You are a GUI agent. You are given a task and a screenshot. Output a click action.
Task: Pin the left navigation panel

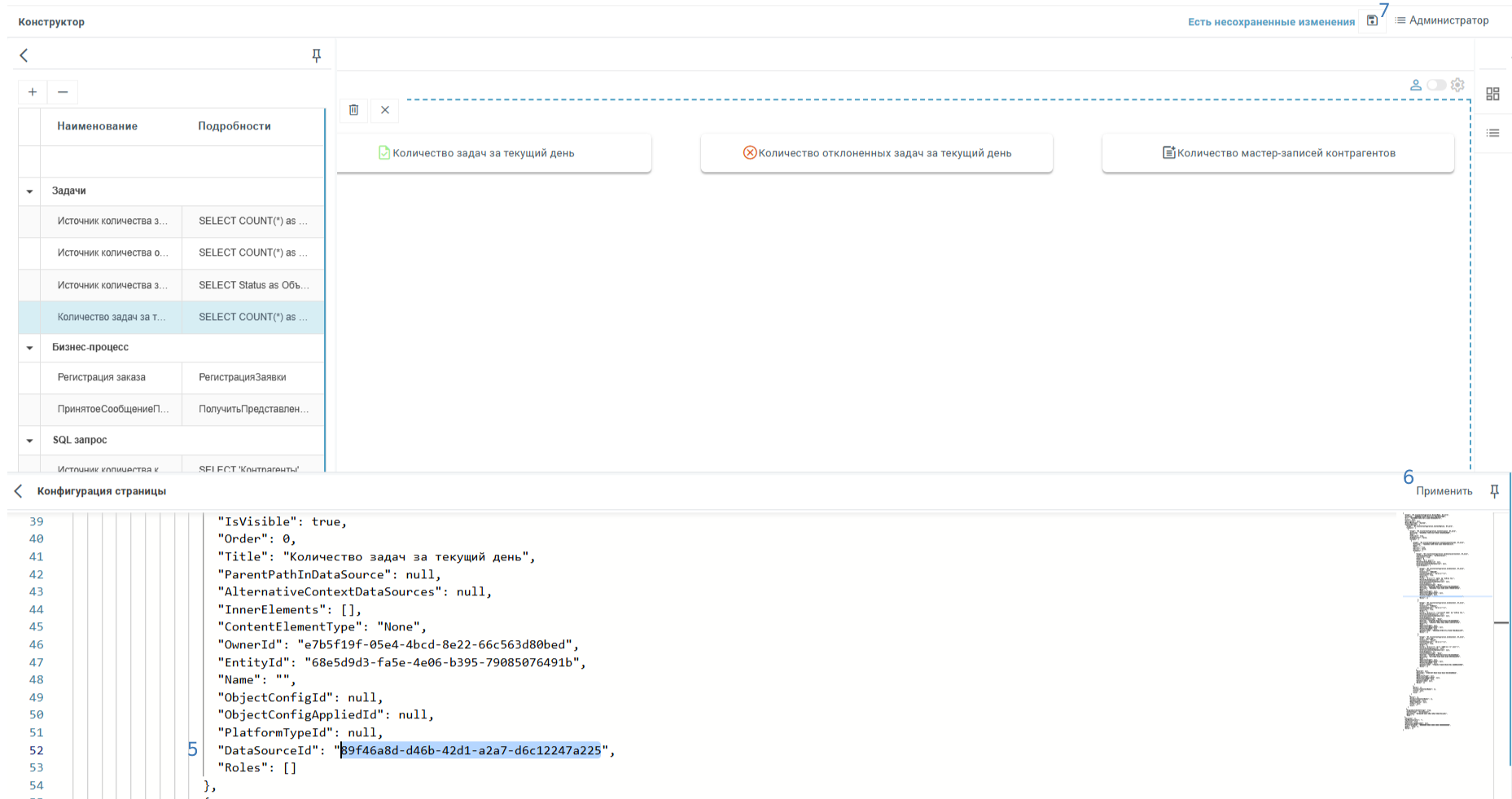click(x=316, y=55)
